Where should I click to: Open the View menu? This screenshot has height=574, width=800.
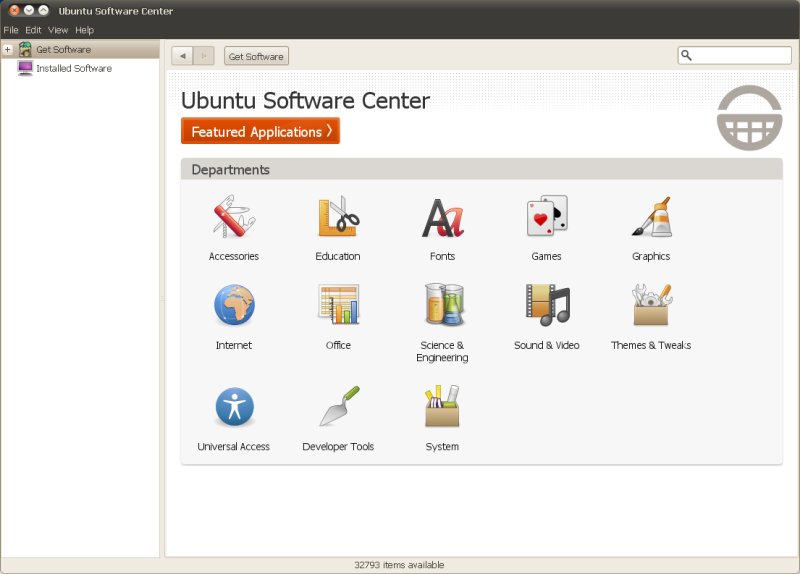(x=58, y=30)
